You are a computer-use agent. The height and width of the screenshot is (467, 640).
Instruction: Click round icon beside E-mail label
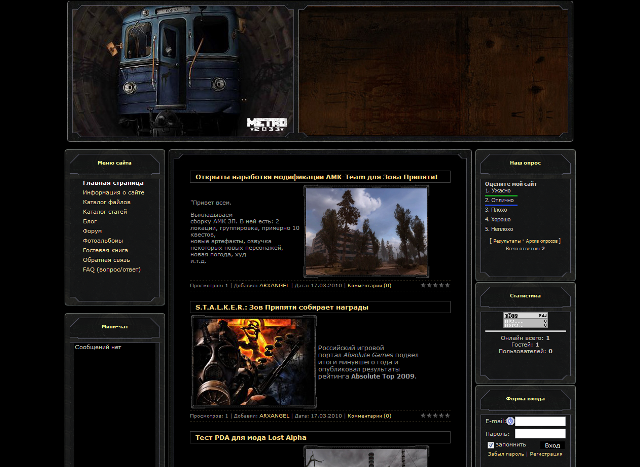coord(510,421)
